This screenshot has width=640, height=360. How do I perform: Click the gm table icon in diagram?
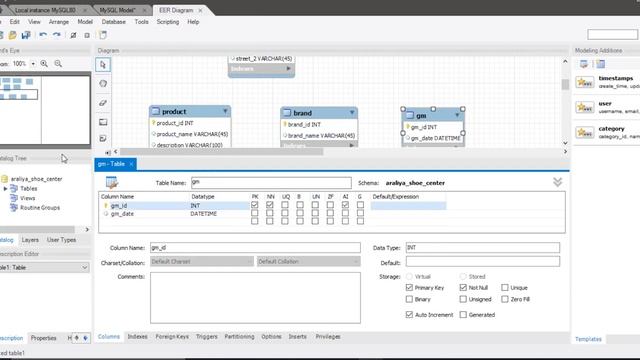(410, 116)
